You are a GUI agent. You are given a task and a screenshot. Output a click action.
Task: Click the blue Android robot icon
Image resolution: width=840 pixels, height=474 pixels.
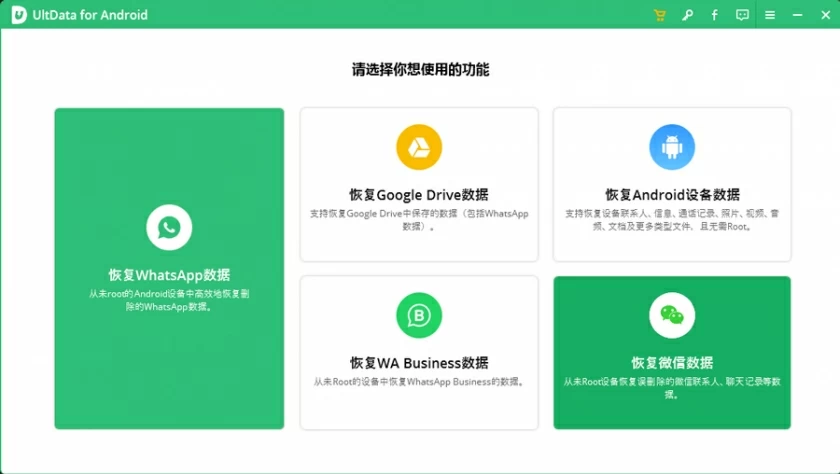pyautogui.click(x=672, y=147)
